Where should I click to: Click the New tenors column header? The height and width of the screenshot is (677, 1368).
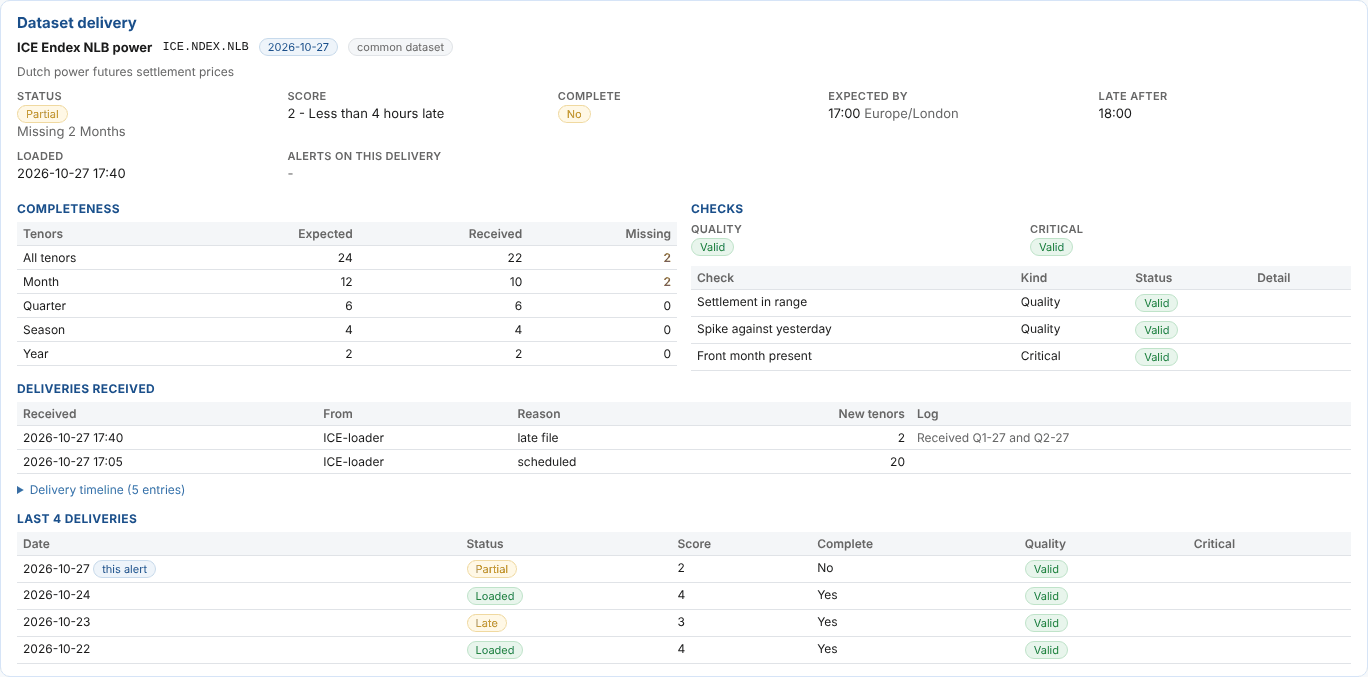871,414
